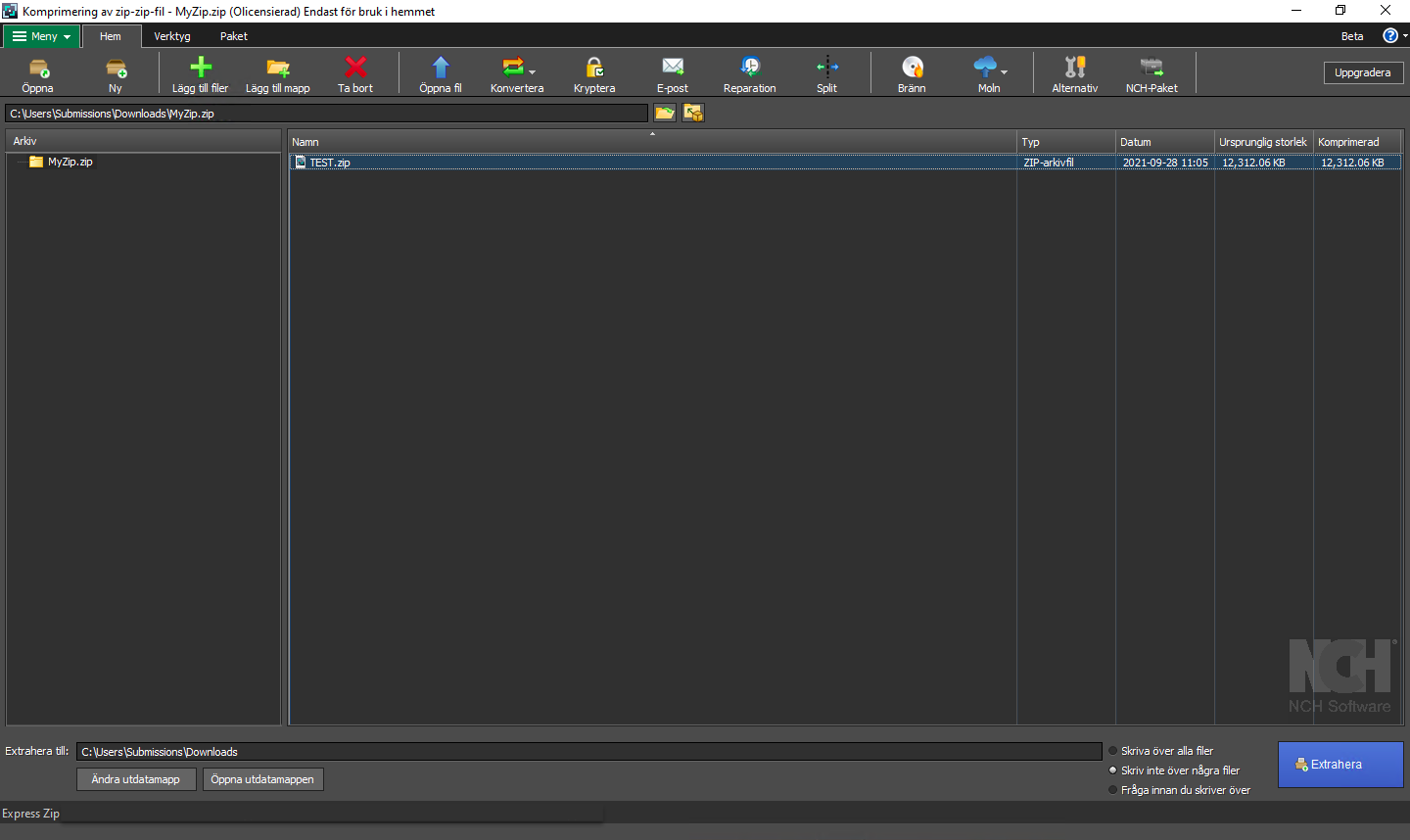This screenshot has height=840, width=1410.
Task: Select Fråga innan du skriver över
Action: click(1112, 790)
